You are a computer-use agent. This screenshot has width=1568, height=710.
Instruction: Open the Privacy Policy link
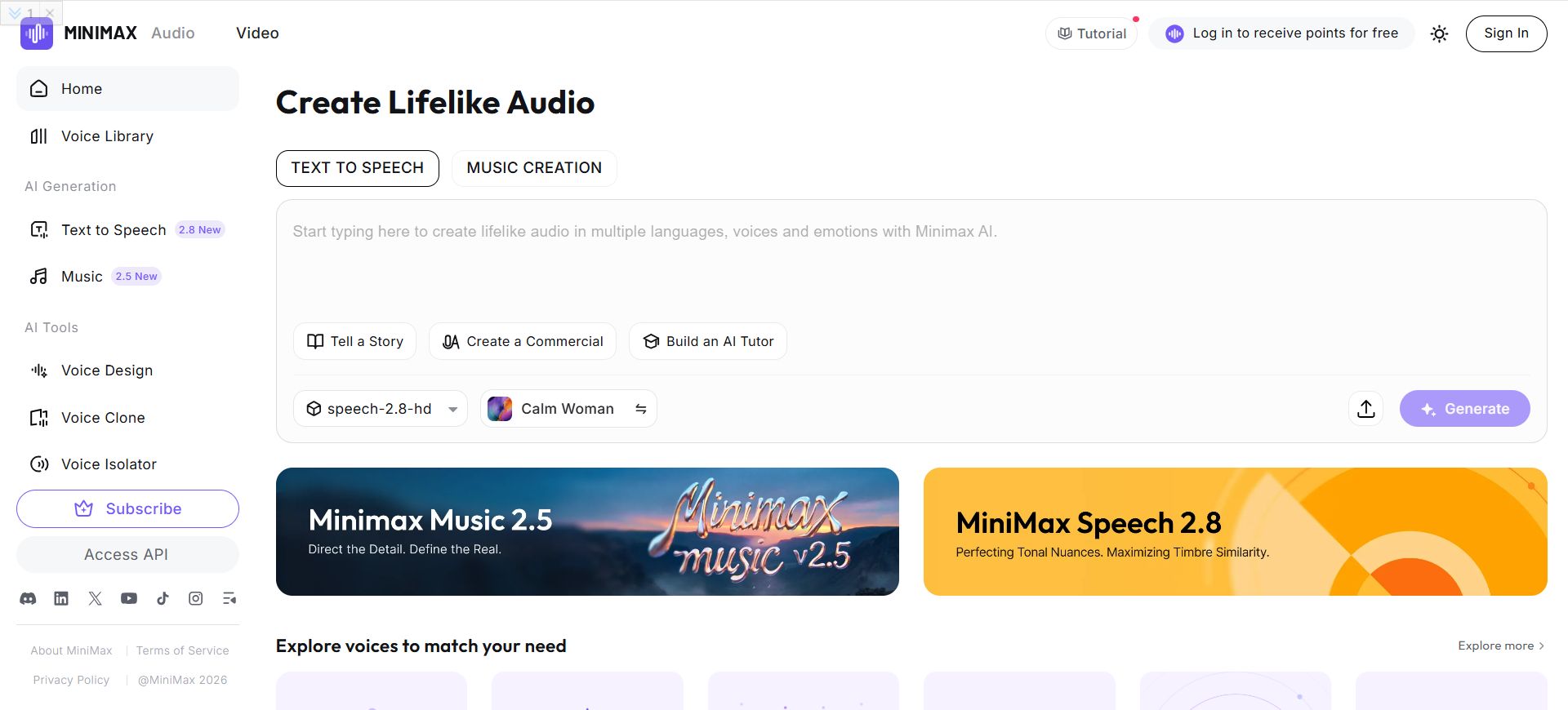click(x=71, y=681)
